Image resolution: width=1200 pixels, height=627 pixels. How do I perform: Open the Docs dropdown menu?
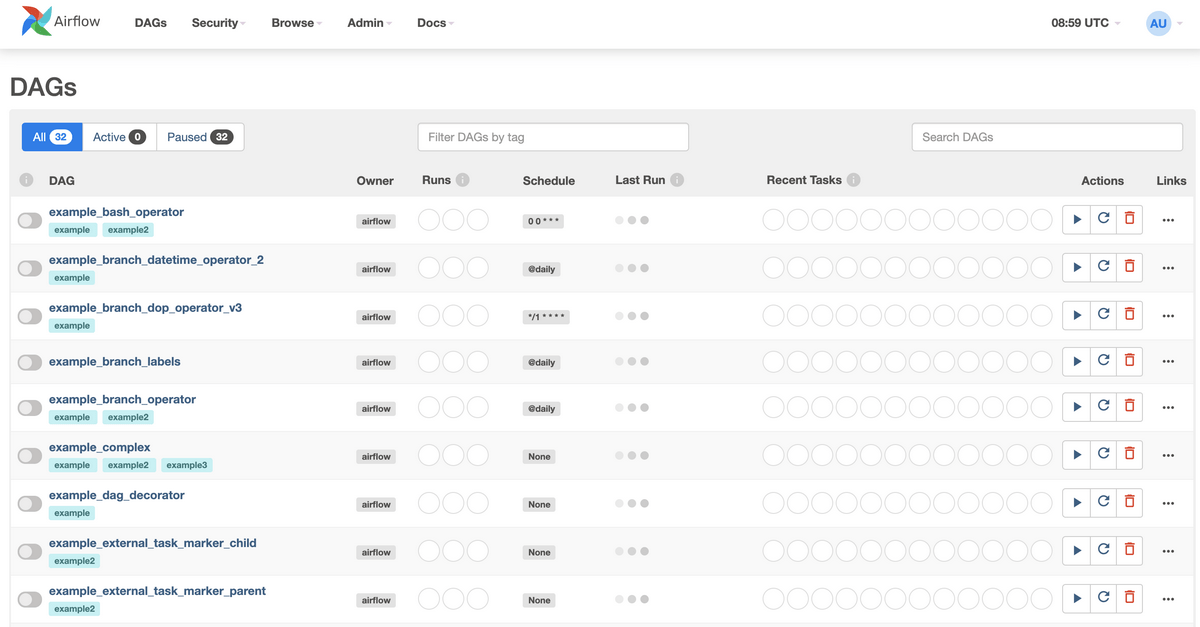pos(435,23)
